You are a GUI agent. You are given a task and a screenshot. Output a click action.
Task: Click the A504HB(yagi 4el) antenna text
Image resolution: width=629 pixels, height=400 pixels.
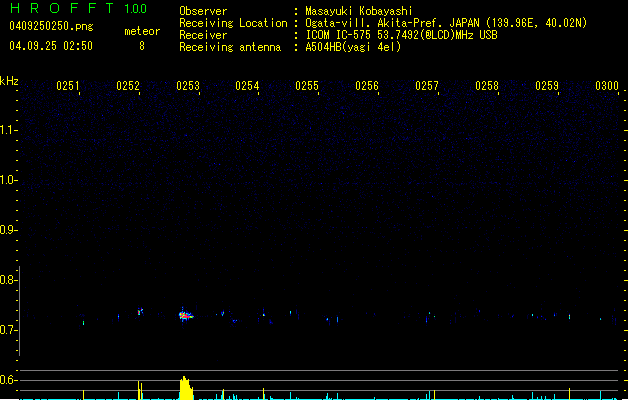click(x=353, y=47)
